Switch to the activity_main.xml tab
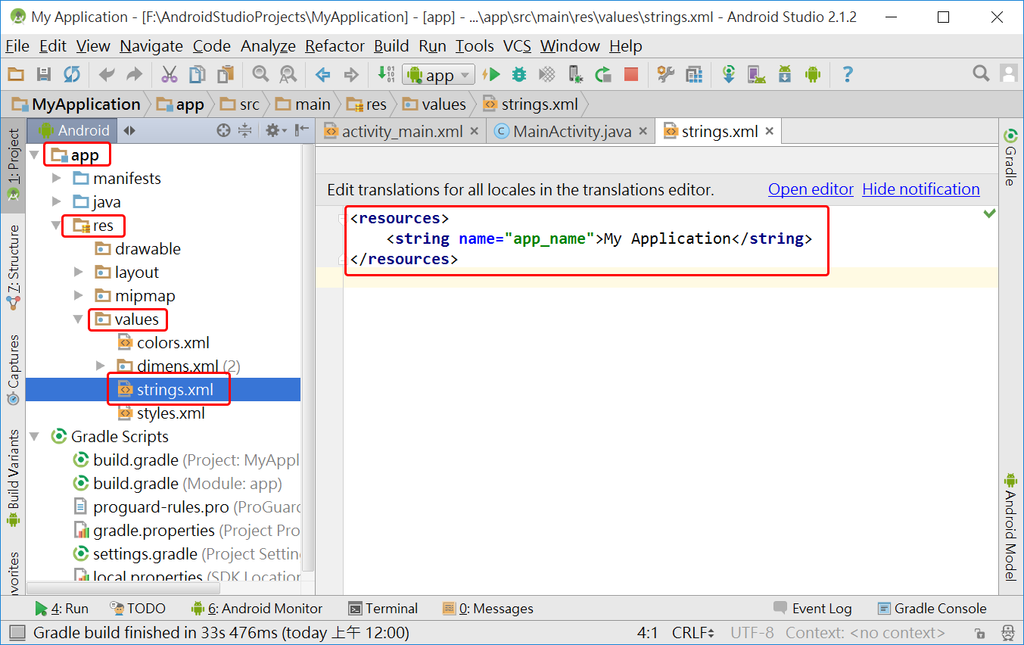This screenshot has width=1024, height=645. (x=402, y=131)
